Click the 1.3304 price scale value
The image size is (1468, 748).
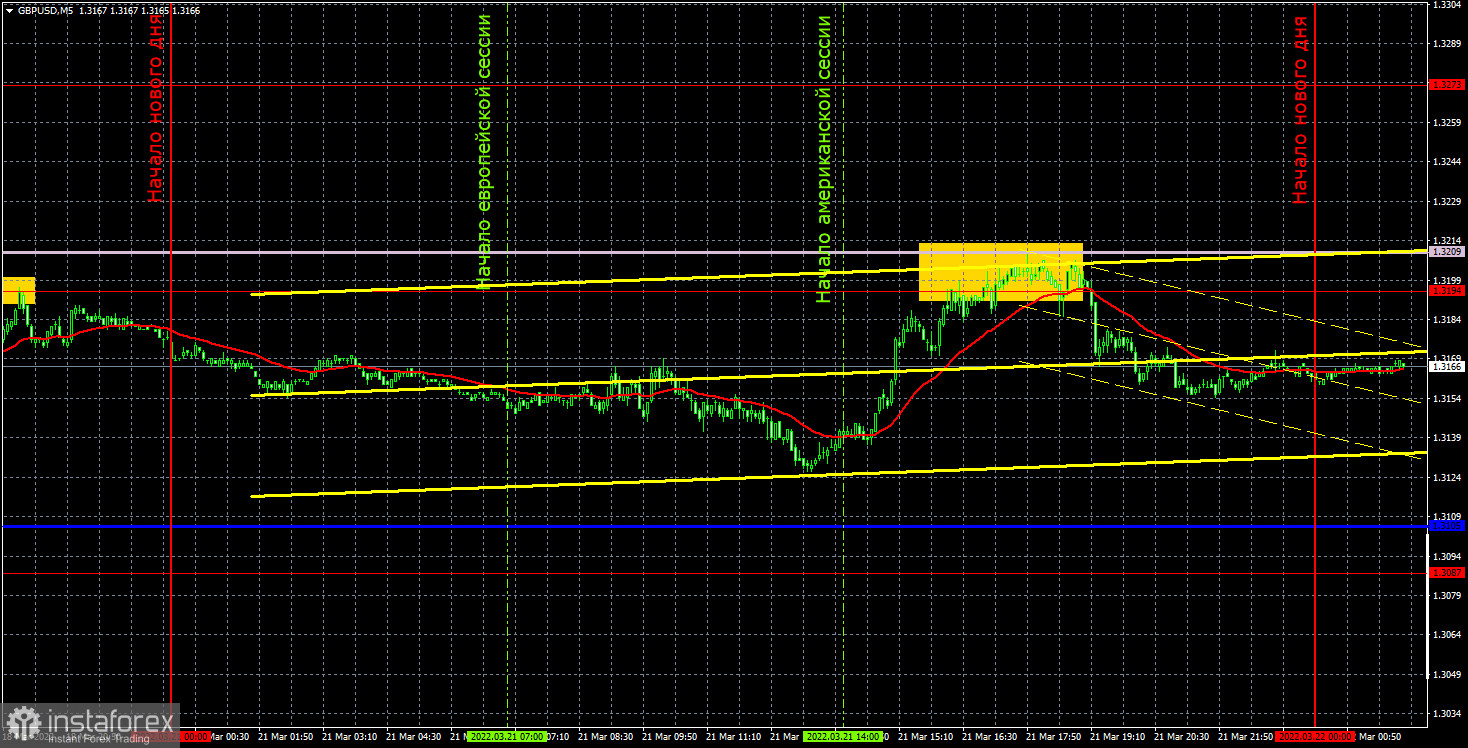coord(1446,5)
